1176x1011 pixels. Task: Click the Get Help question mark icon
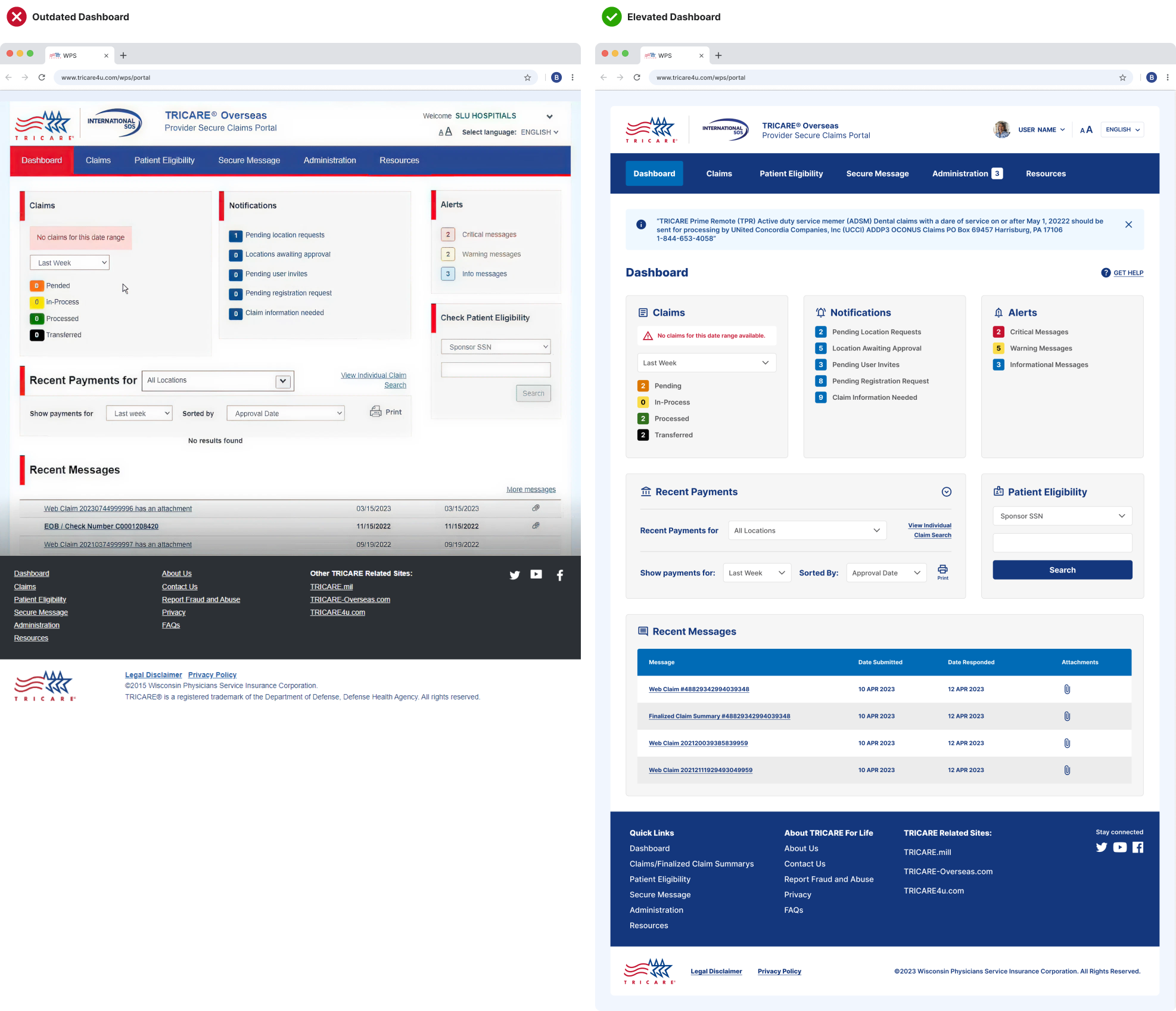click(x=1106, y=273)
